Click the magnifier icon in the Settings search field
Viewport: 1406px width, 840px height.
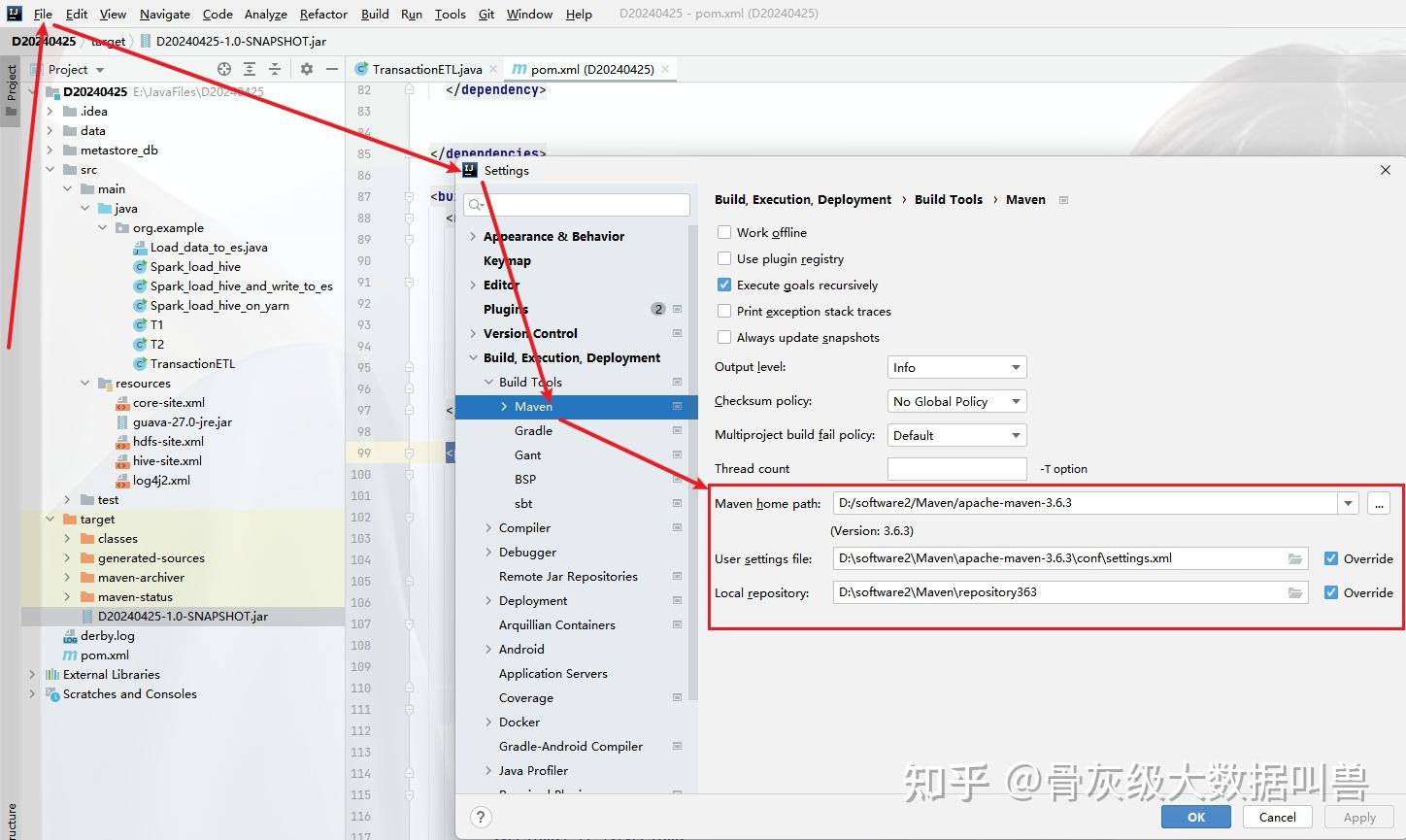click(475, 205)
